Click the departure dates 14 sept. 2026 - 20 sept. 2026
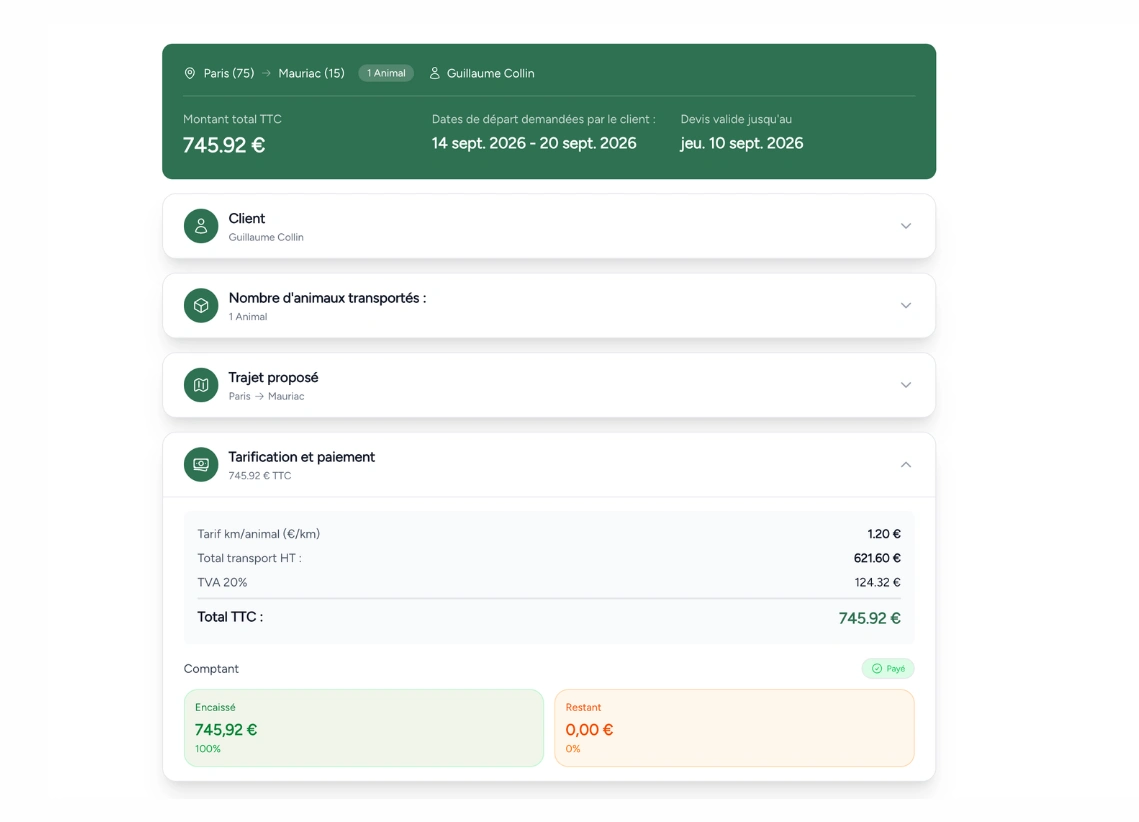The width and height of the screenshot is (1139, 822). (534, 143)
